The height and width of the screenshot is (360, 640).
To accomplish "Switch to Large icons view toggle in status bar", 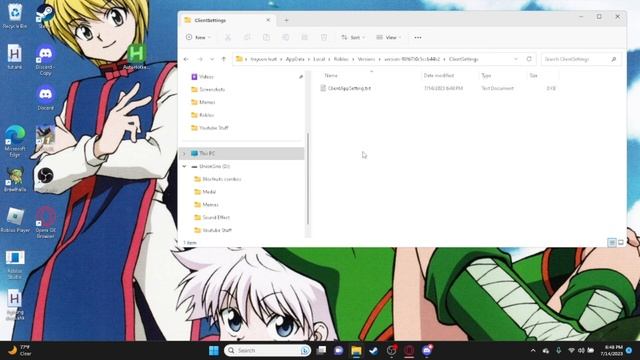I will [x=621, y=242].
